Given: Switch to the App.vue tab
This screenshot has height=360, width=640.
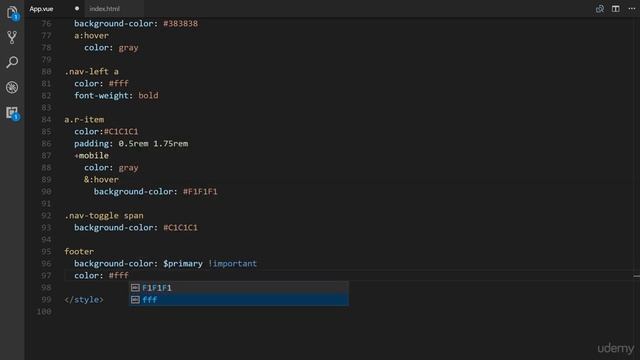Looking at the screenshot, I should click(x=41, y=9).
